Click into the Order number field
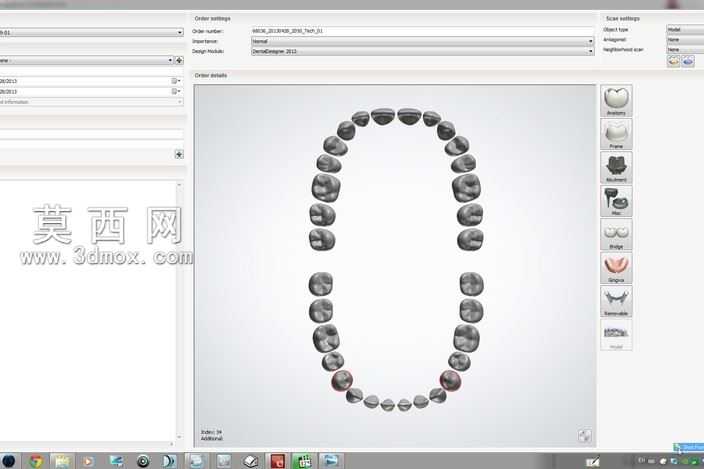Viewport: 704px width, 469px height. pos(423,31)
